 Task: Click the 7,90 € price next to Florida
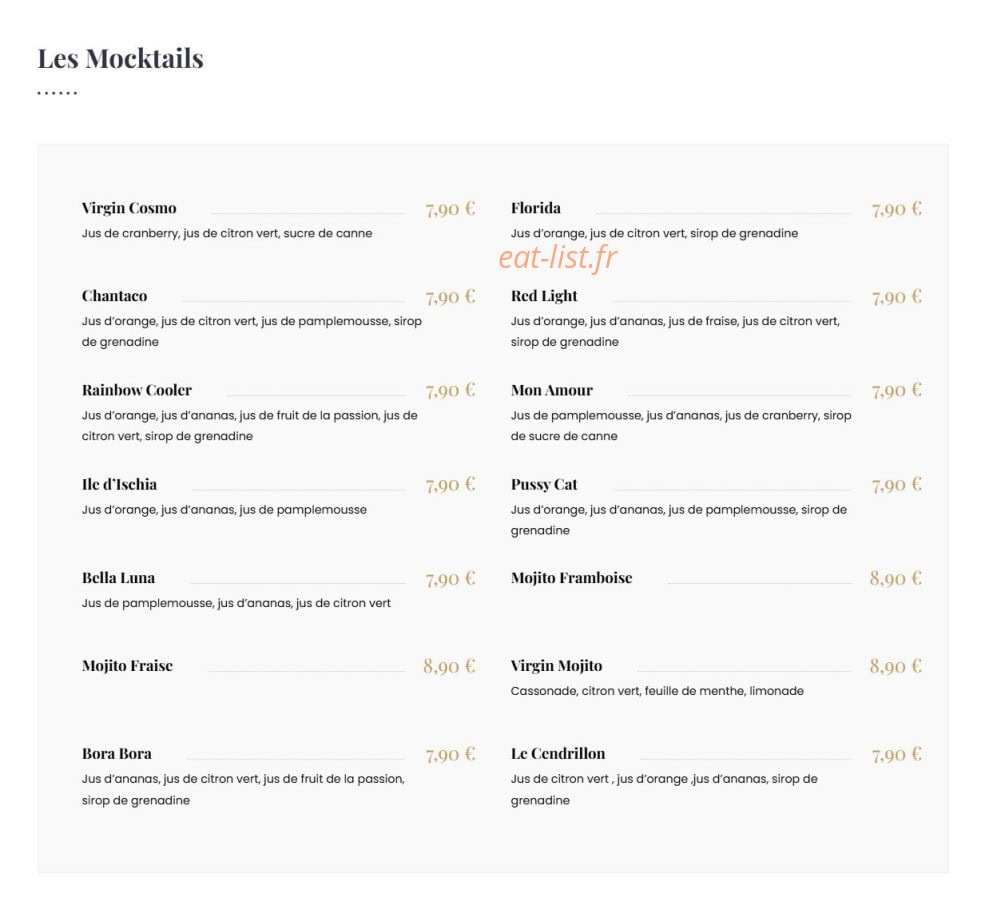(x=896, y=209)
